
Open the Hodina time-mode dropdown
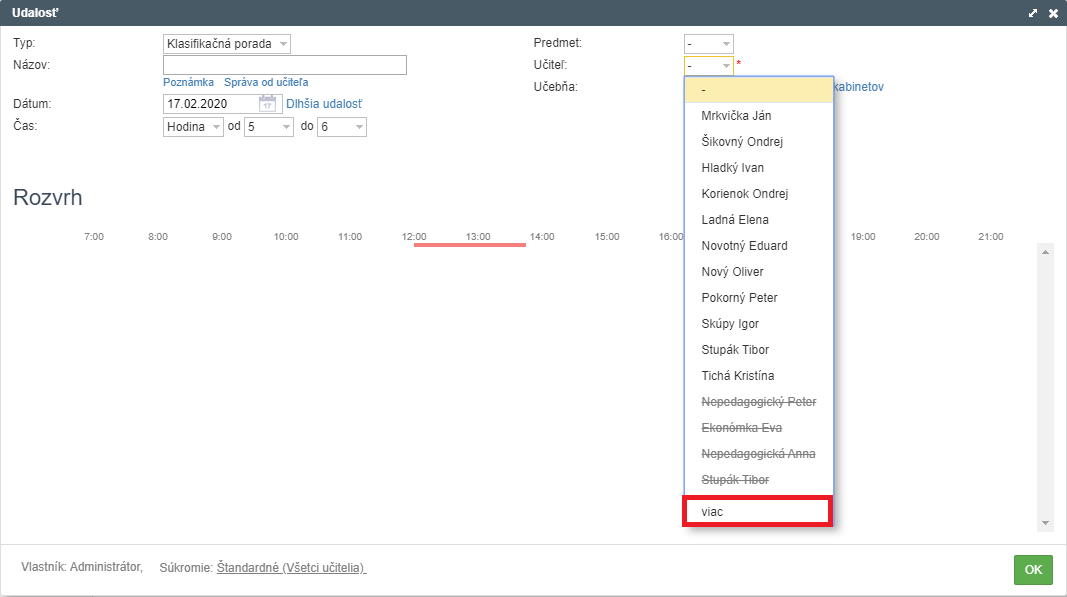pyautogui.click(x=193, y=127)
